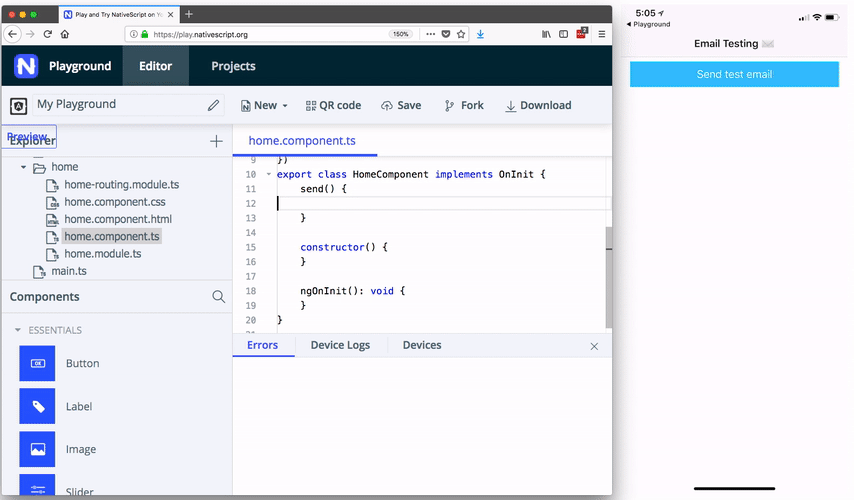This screenshot has height=500, width=854.
Task: Fork the current project
Action: point(464,105)
